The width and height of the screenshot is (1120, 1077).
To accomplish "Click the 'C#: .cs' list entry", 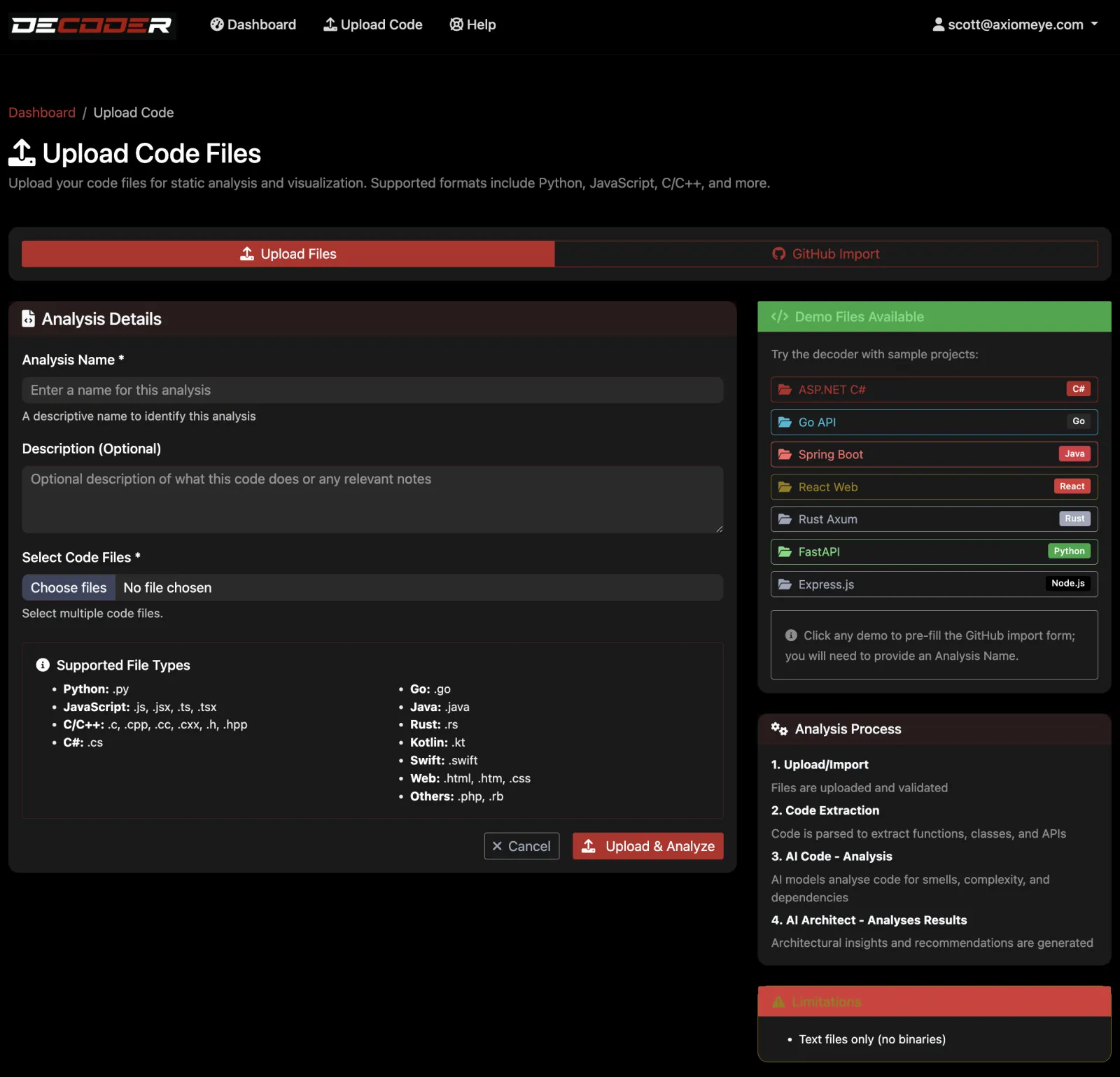I will point(83,742).
